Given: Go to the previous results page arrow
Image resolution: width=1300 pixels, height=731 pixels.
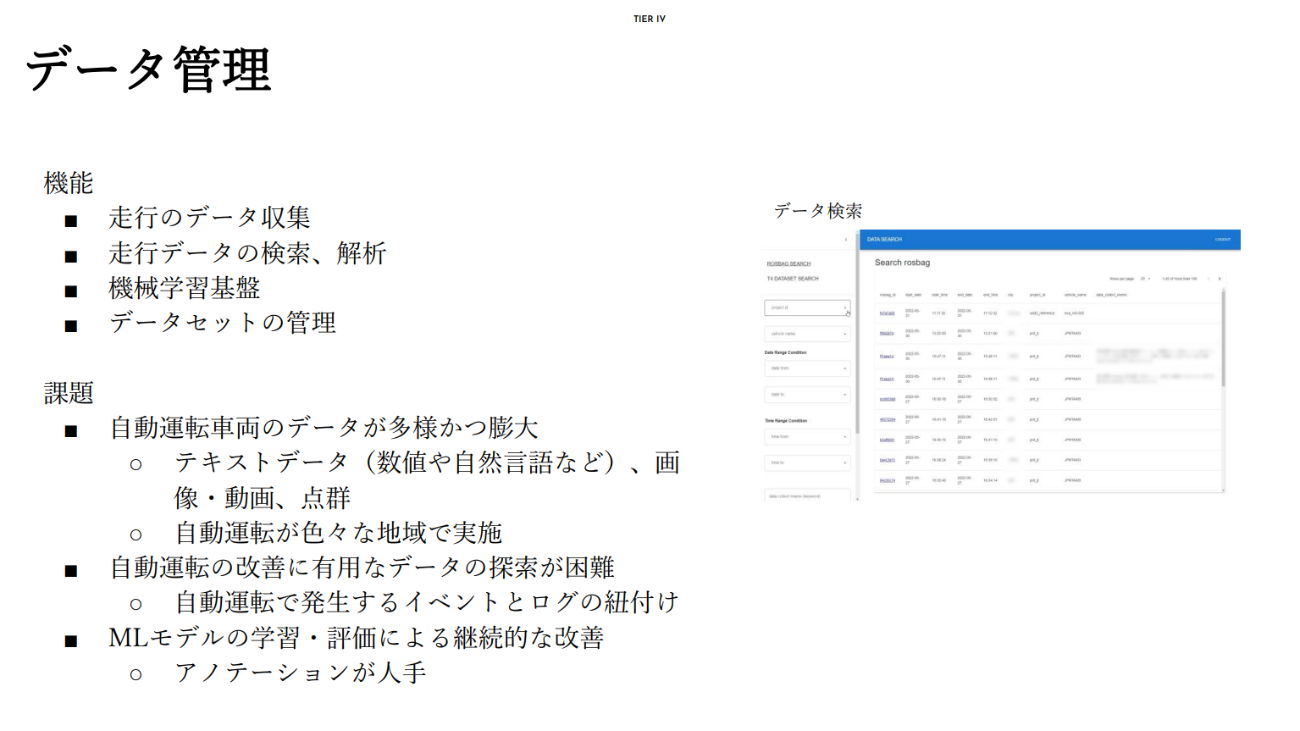Looking at the screenshot, I should (1207, 278).
